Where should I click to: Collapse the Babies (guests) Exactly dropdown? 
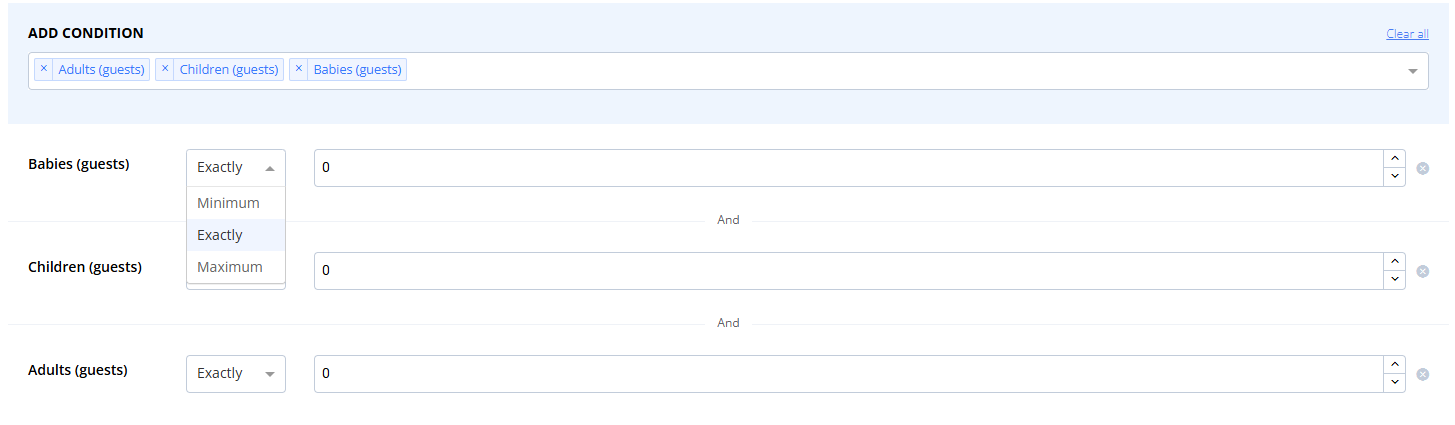coord(236,168)
